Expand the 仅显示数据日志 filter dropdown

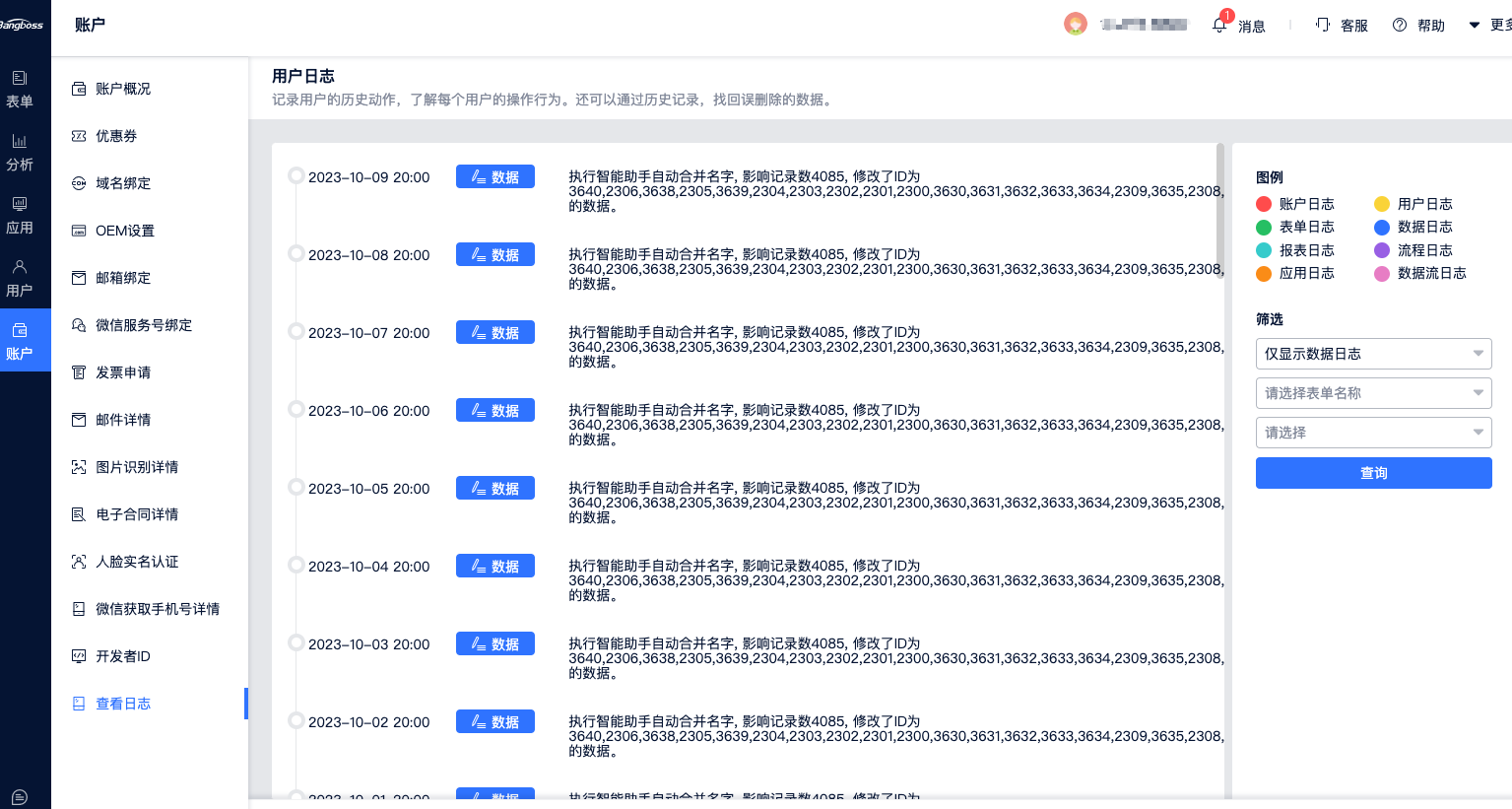coord(1373,354)
